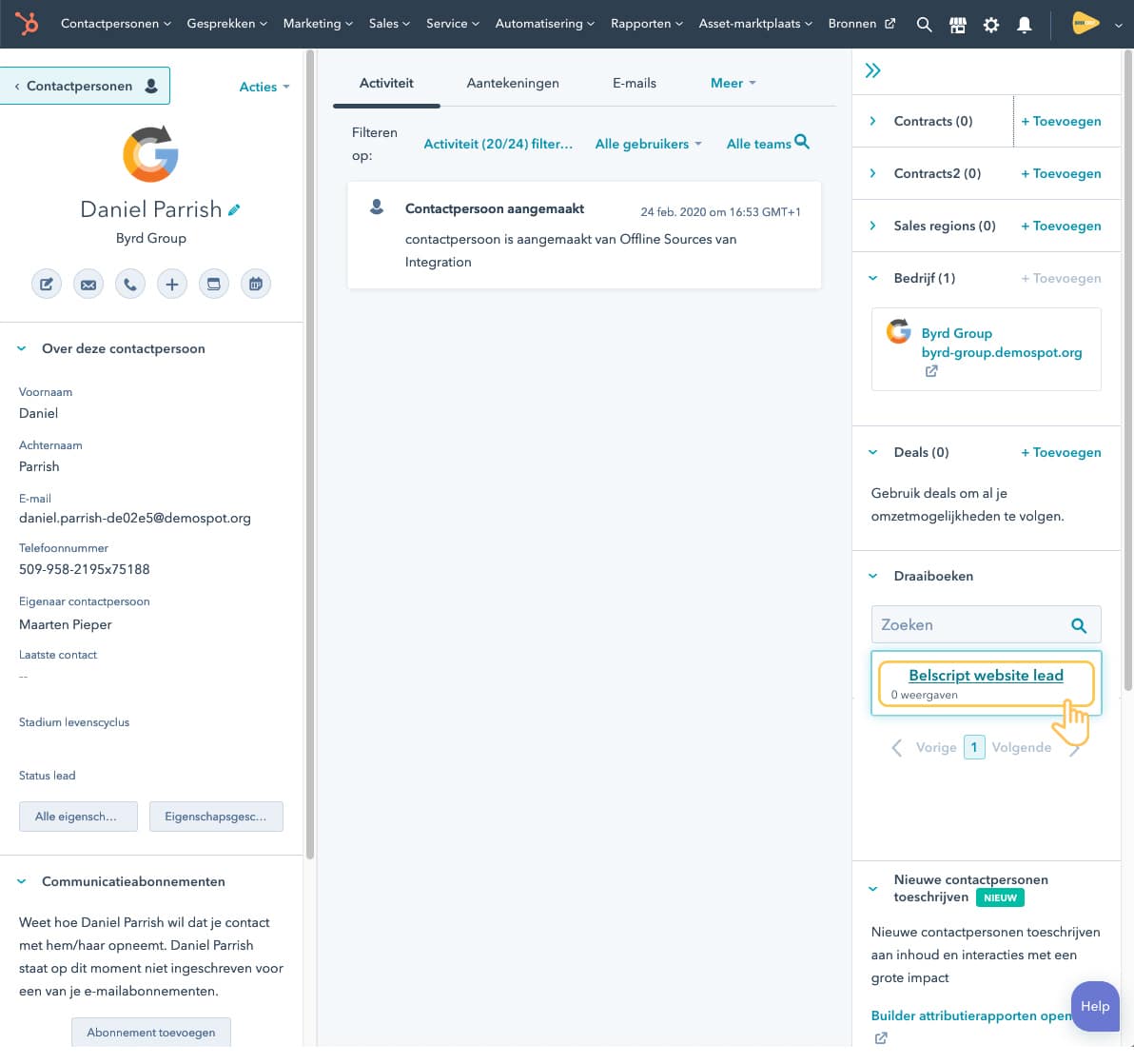
Task: Open the Help chat button
Action: pos(1095,1007)
